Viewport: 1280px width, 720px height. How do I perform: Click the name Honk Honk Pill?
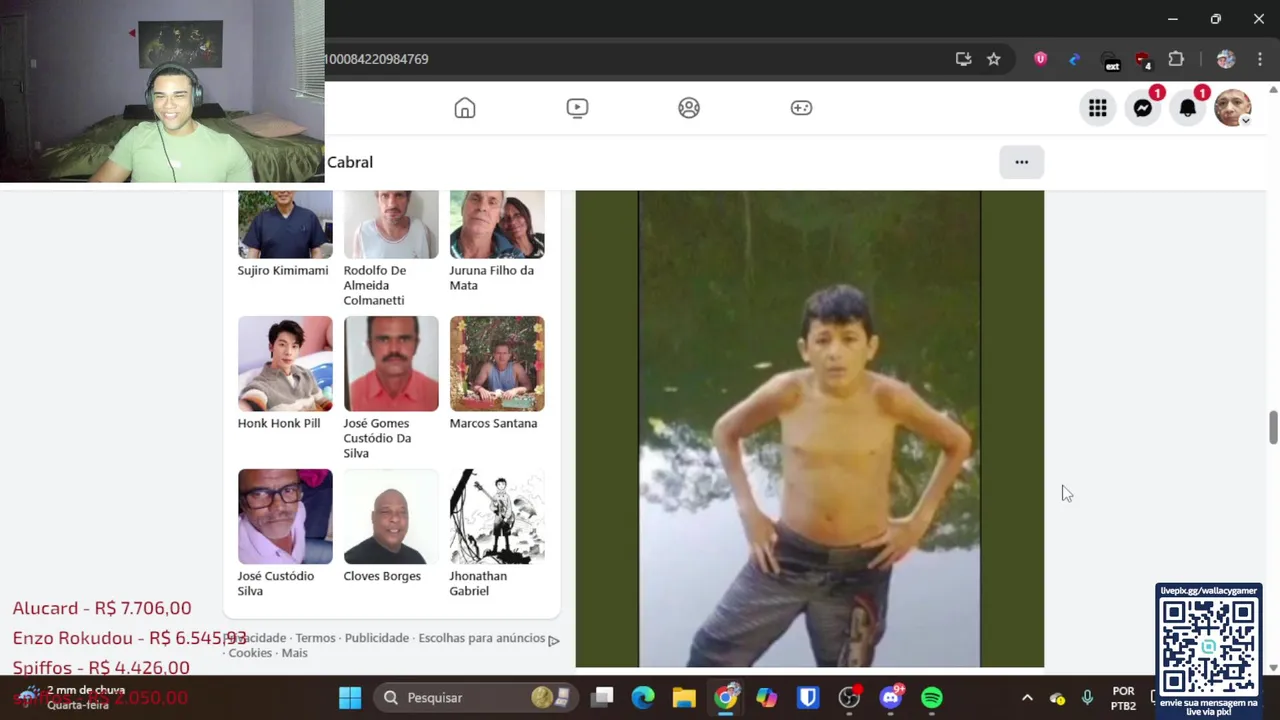(x=279, y=423)
